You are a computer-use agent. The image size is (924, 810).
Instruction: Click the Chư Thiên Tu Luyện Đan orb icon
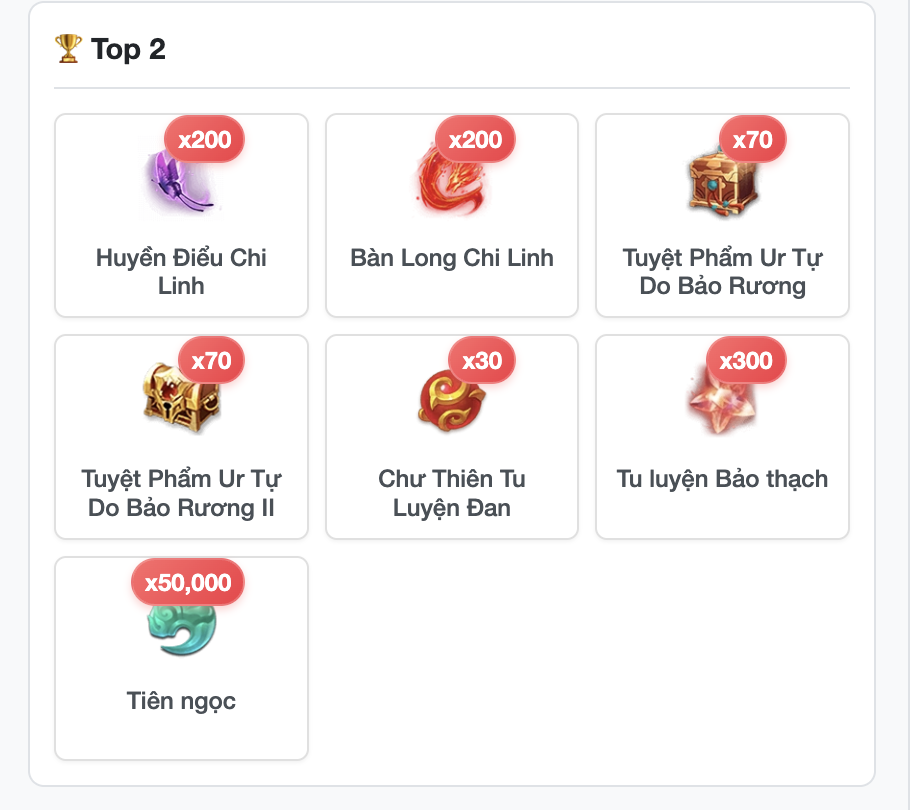coord(451,400)
